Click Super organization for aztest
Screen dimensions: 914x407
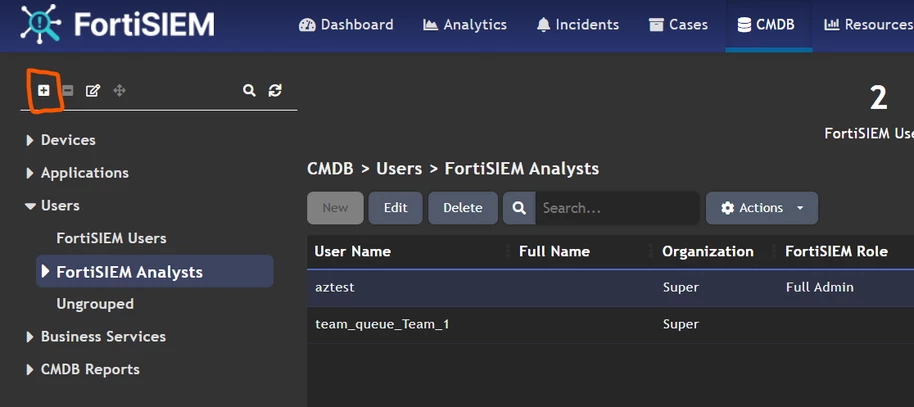click(x=681, y=287)
